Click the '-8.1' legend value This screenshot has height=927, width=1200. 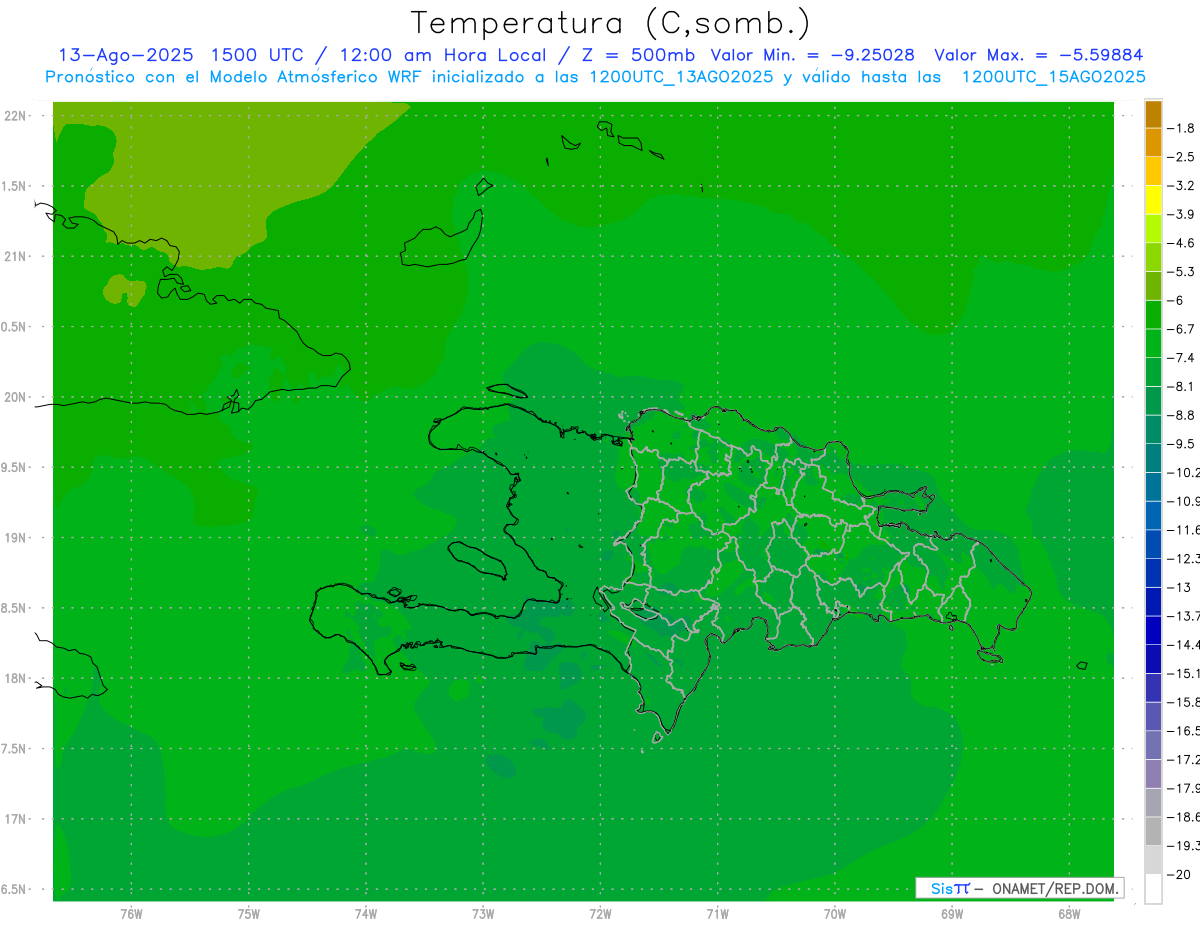[1182, 386]
